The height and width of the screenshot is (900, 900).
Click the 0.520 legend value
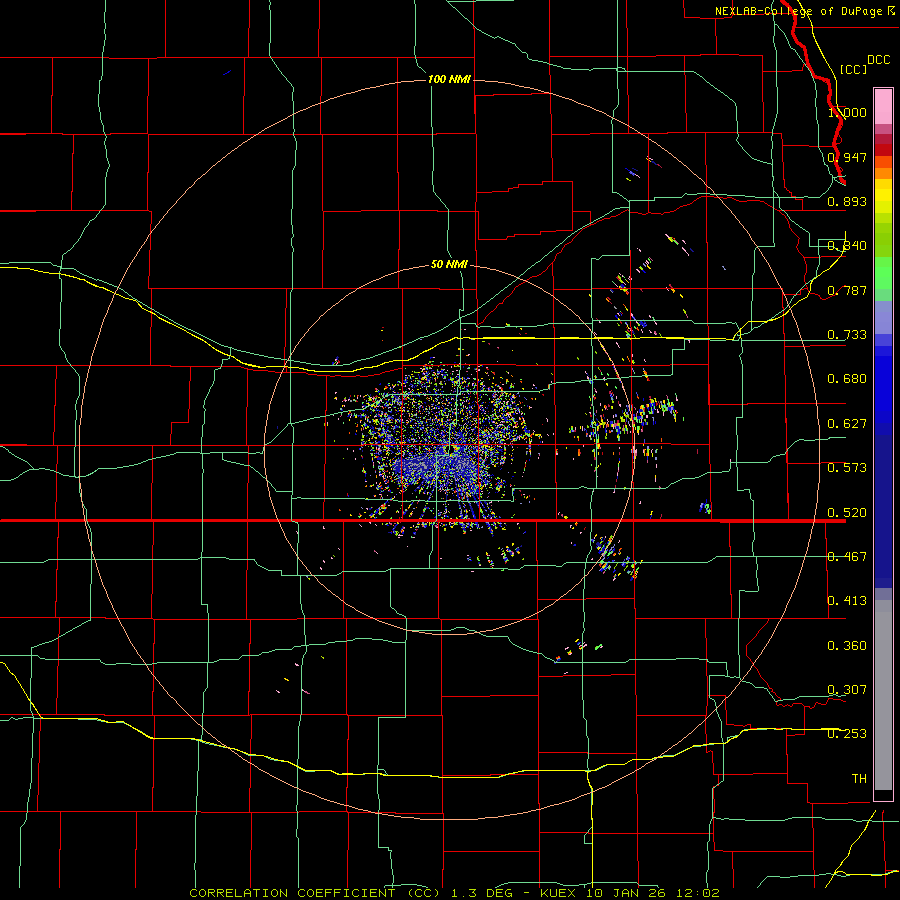847,513
